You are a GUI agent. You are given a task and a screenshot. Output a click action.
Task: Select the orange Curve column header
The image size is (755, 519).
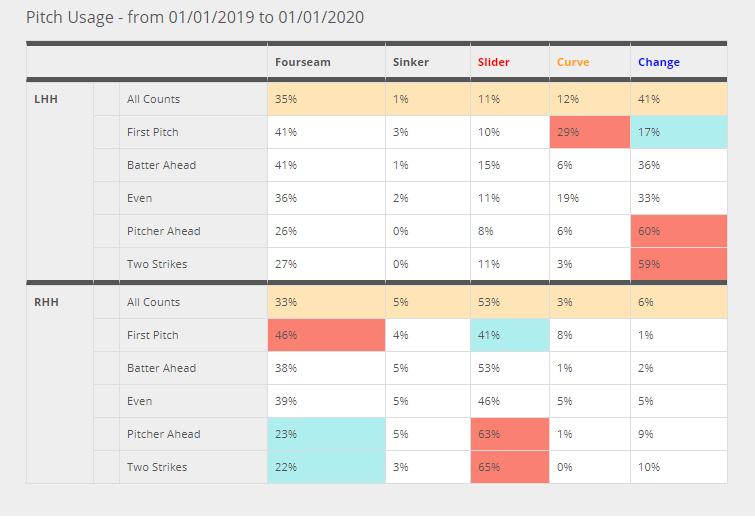pyautogui.click(x=573, y=62)
